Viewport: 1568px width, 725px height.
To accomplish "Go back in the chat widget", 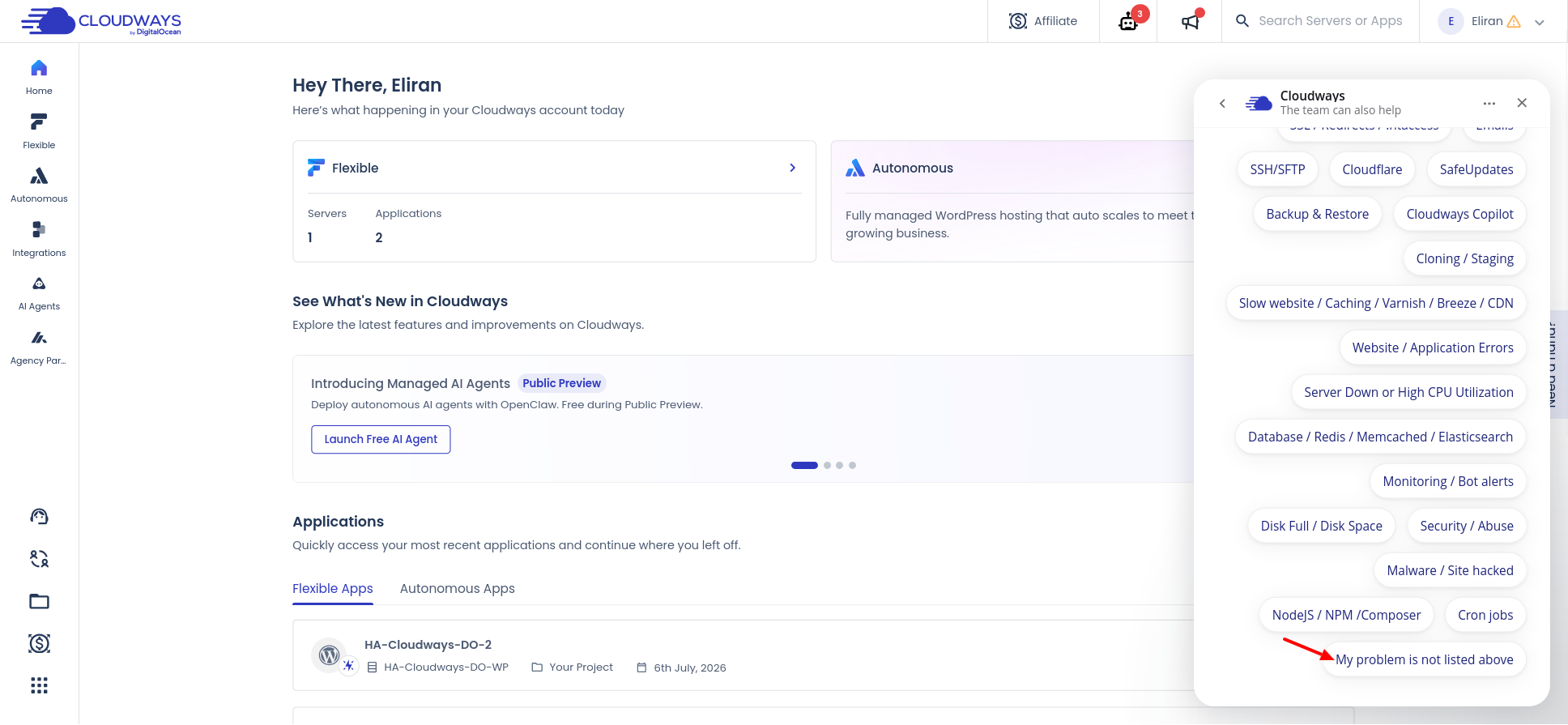I will tap(1223, 103).
